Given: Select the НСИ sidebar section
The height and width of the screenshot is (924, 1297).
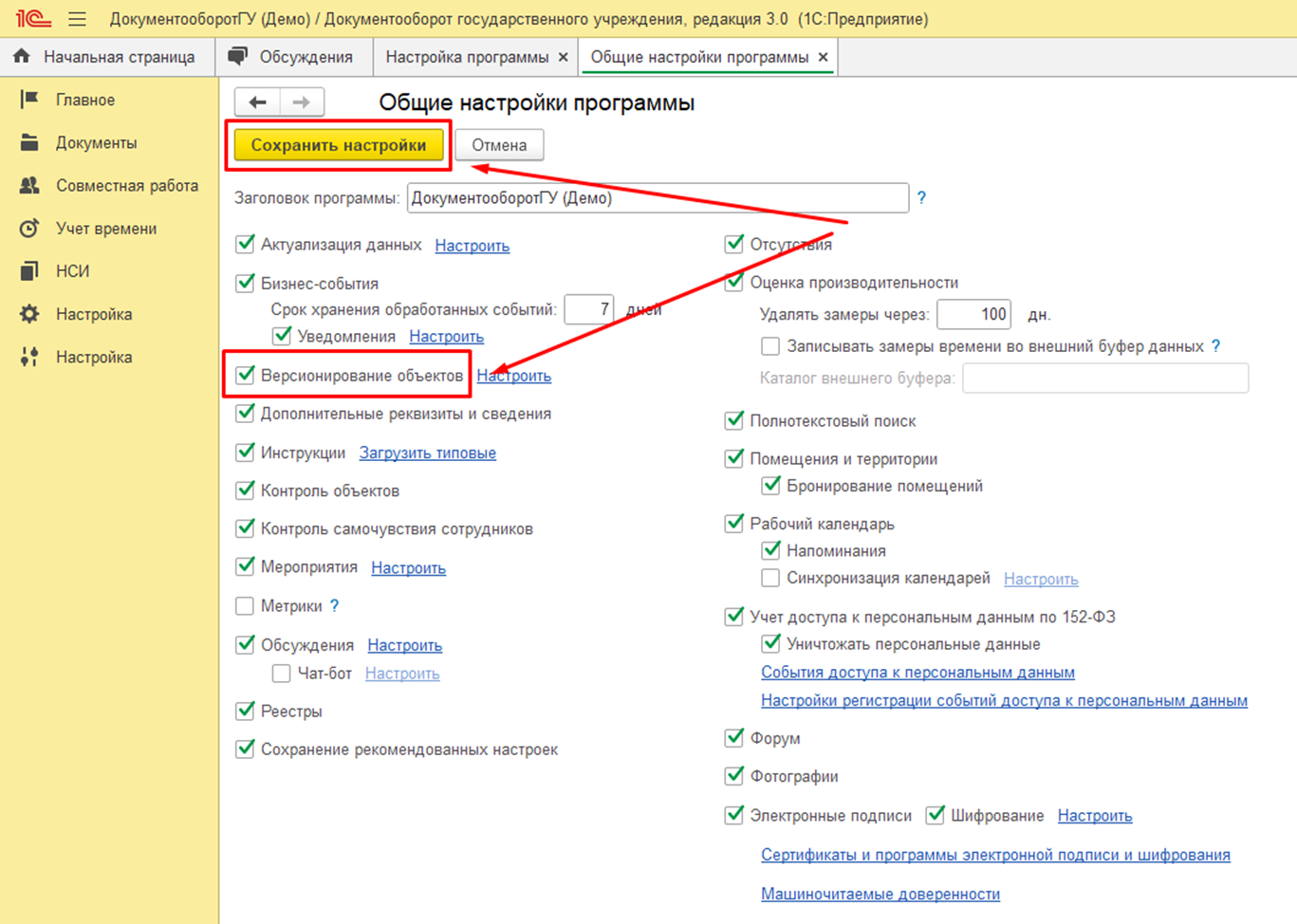Looking at the screenshot, I should (x=72, y=270).
